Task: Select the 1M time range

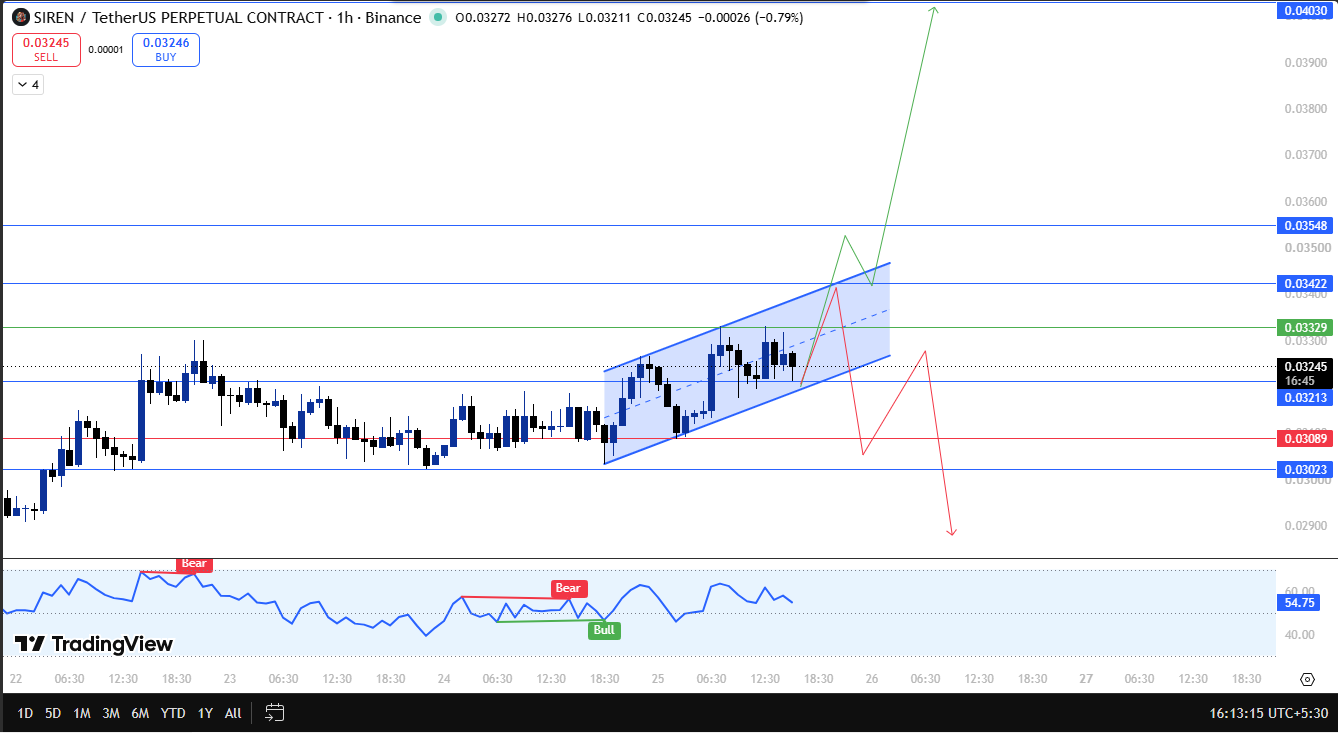Action: tap(82, 713)
